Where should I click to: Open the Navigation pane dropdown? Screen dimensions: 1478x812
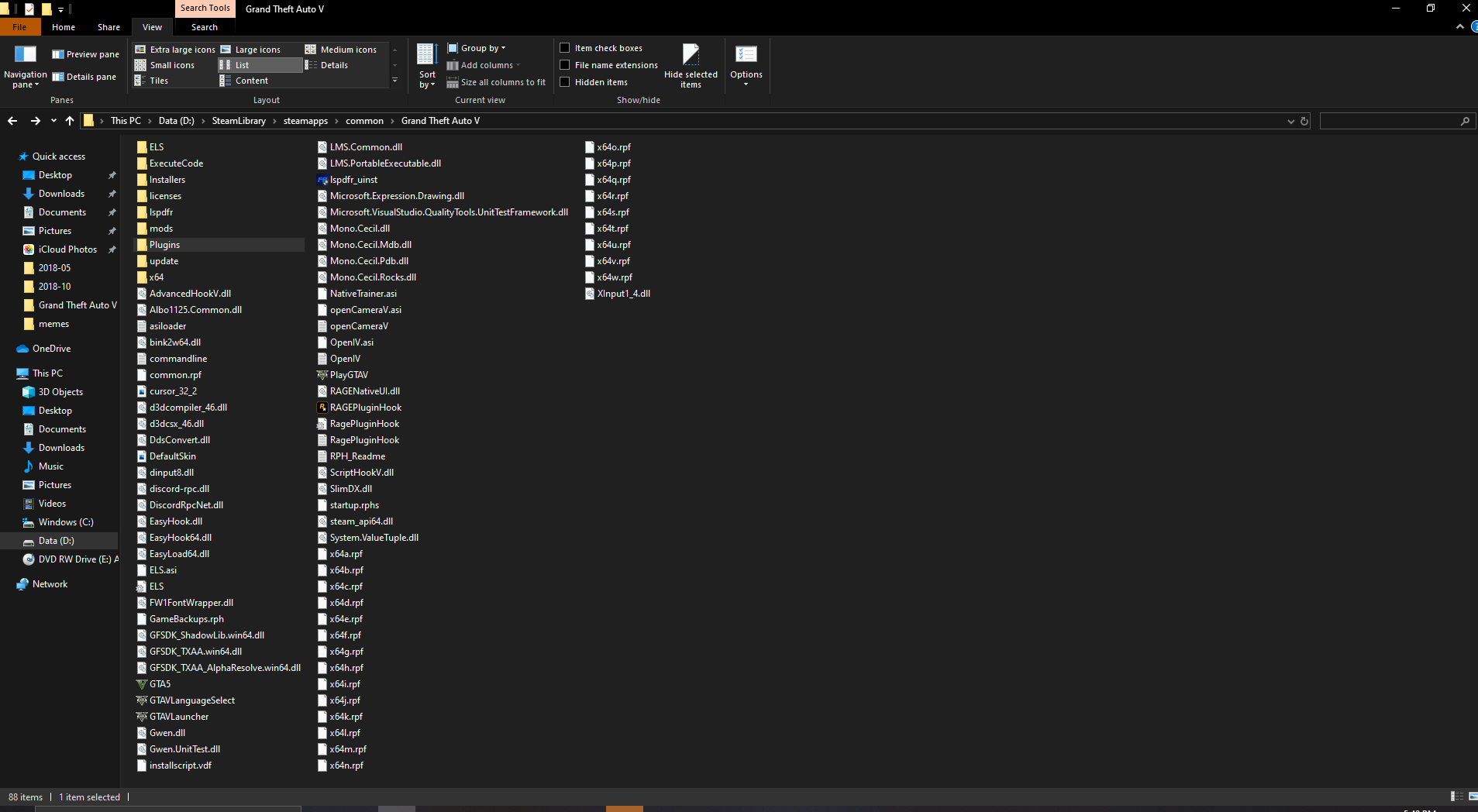click(x=25, y=66)
